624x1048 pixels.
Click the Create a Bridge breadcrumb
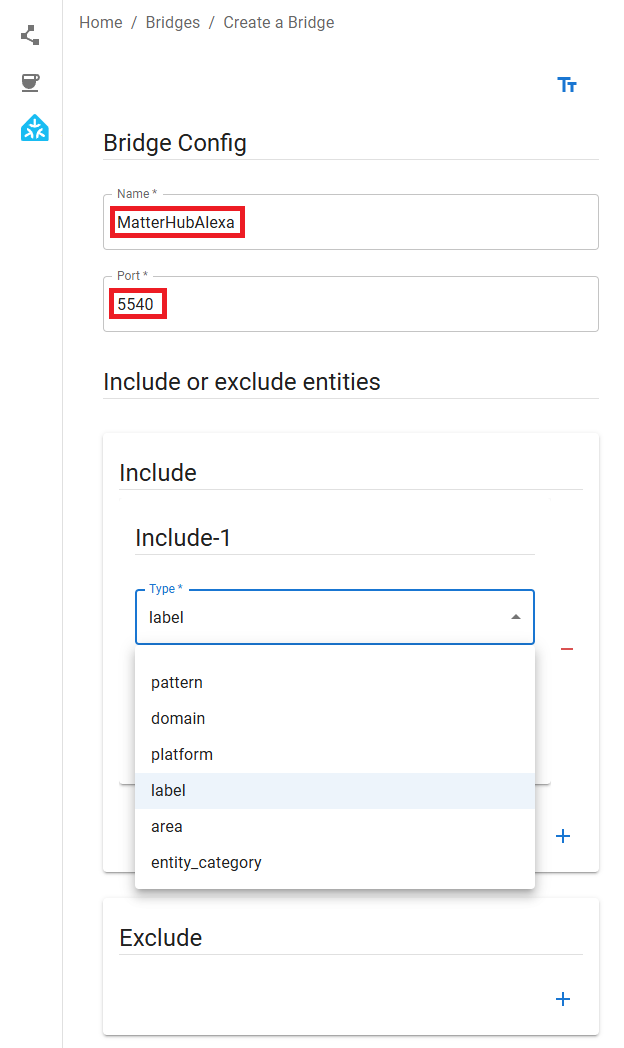(279, 23)
